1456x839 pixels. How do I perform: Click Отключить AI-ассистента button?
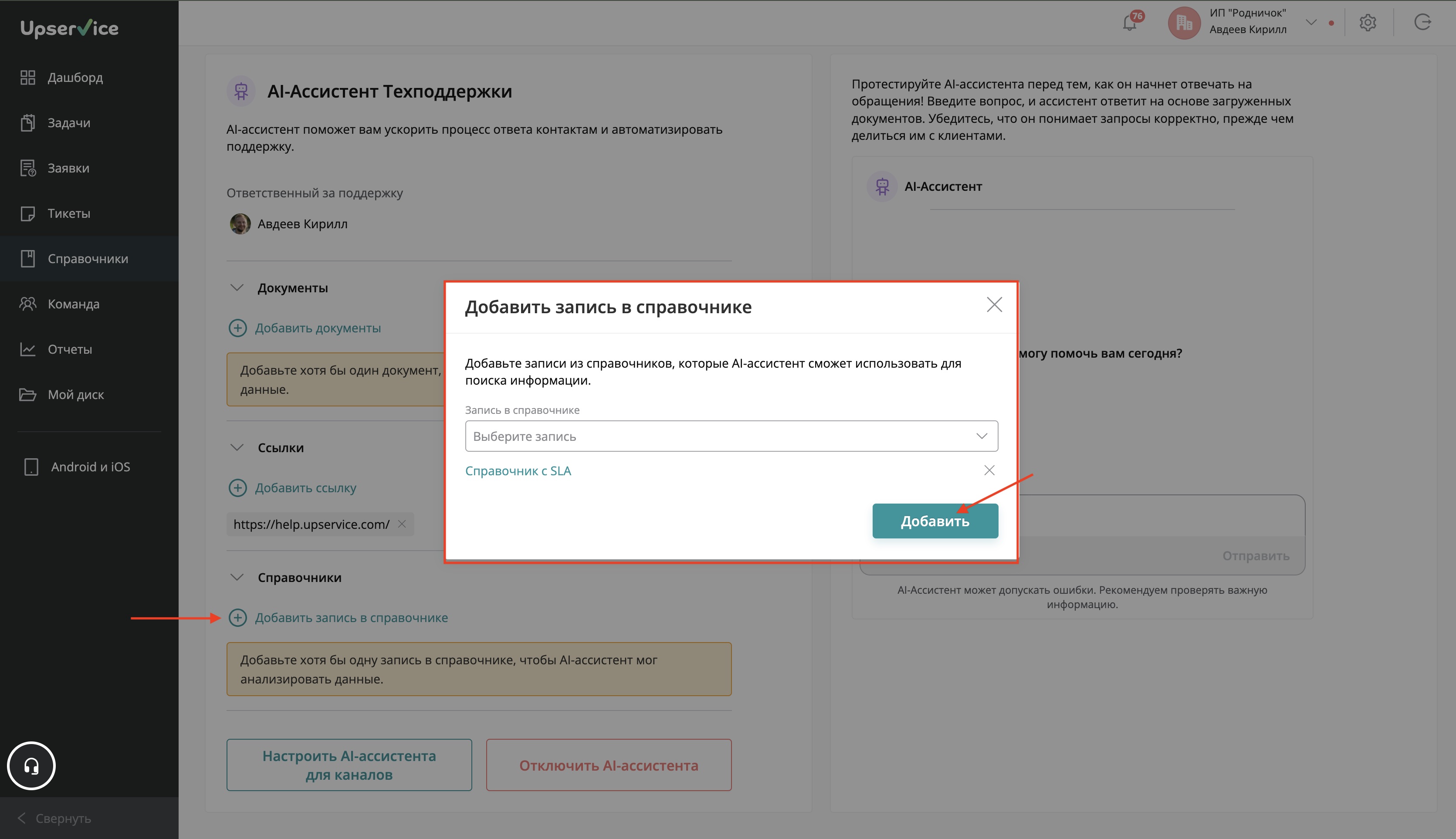[609, 765]
